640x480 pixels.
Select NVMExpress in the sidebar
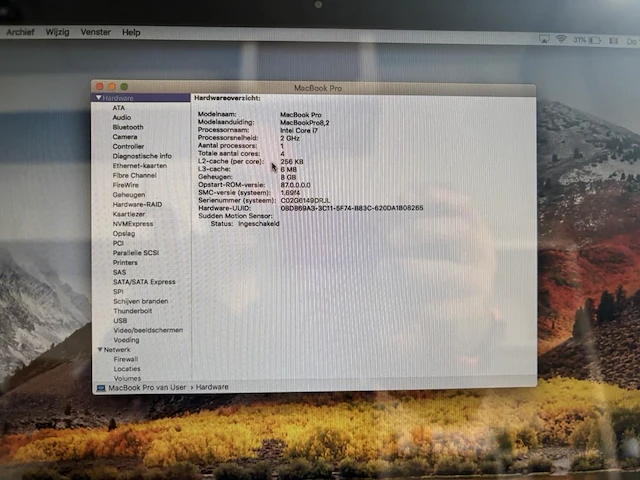click(x=133, y=224)
